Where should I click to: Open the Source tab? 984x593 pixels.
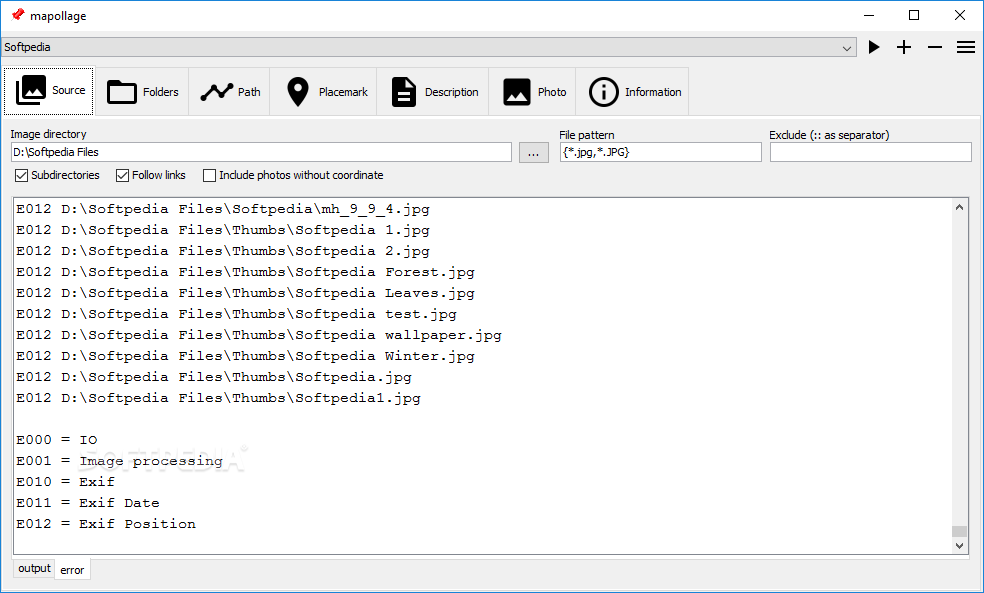tap(49, 91)
